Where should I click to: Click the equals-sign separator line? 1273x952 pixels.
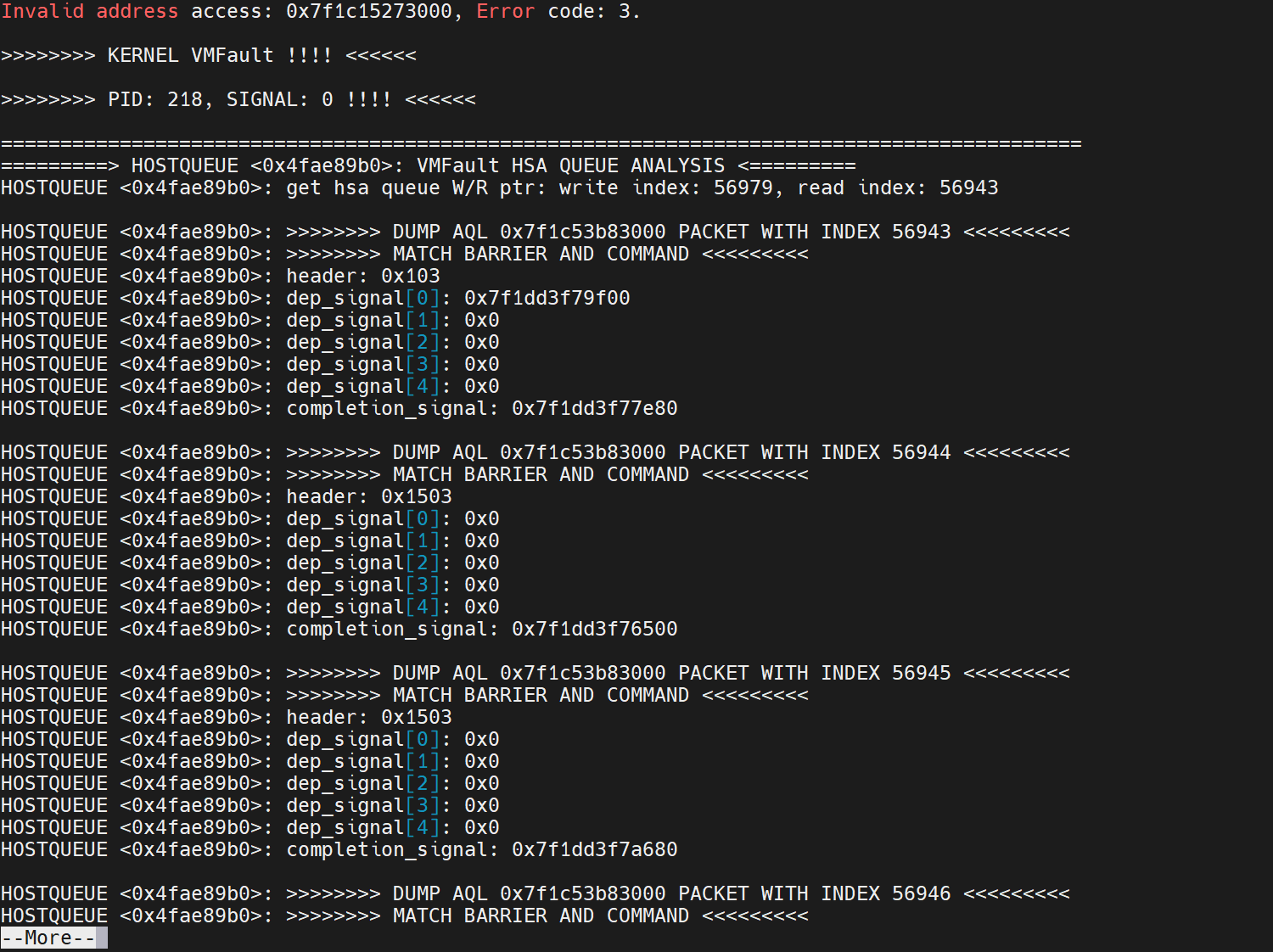(541, 143)
